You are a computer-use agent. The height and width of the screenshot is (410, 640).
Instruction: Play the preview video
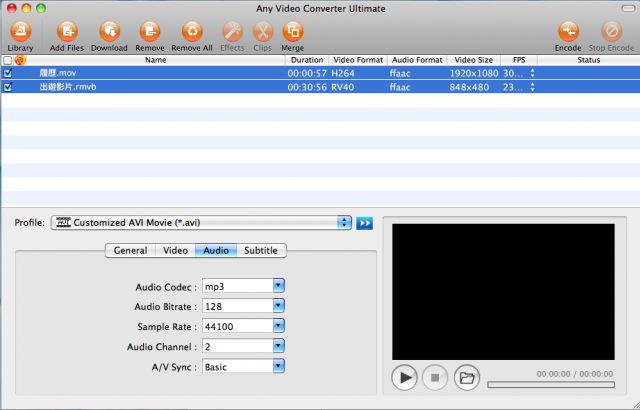[x=404, y=377]
